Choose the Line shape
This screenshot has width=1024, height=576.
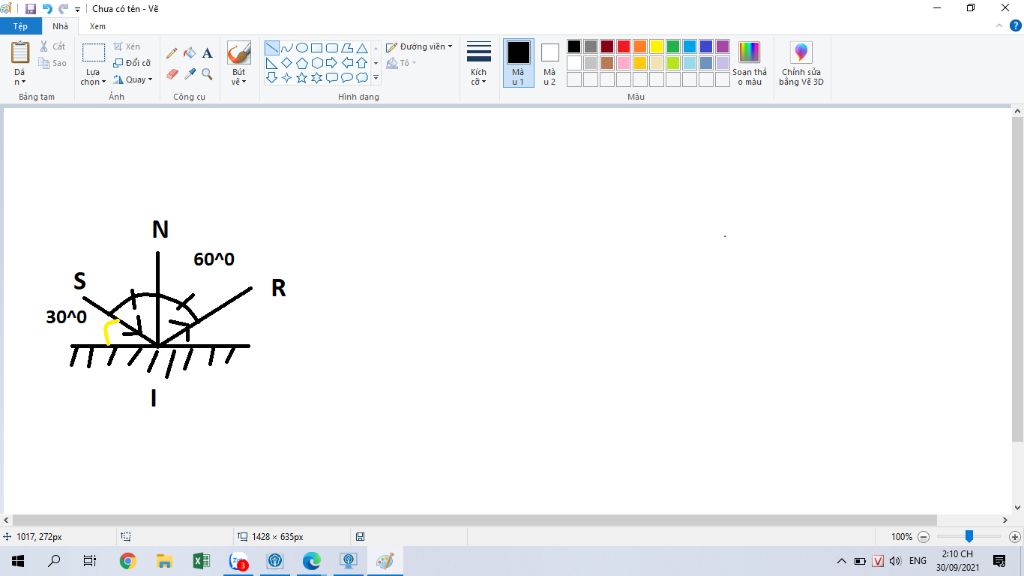tap(272, 48)
